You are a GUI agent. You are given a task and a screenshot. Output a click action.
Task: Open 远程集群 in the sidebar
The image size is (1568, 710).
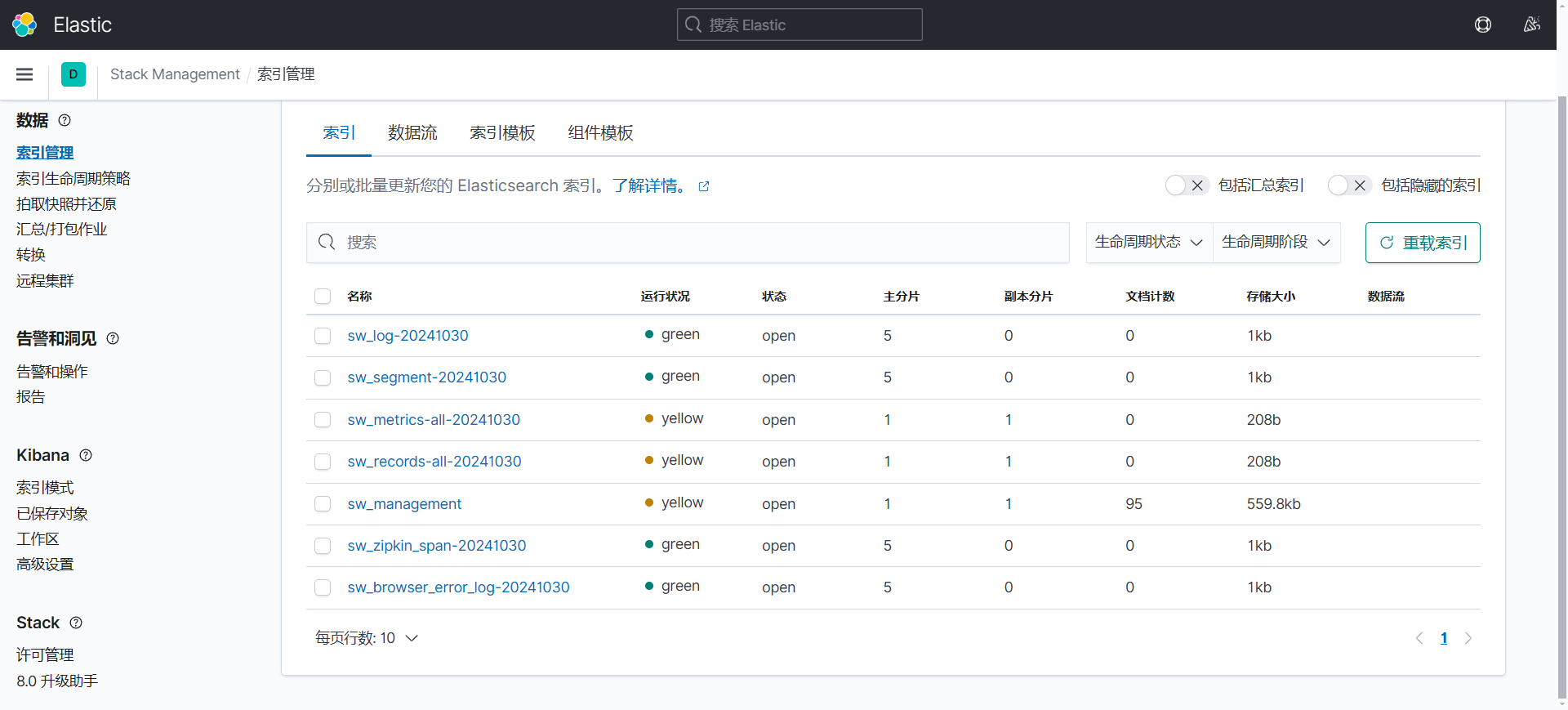(45, 280)
